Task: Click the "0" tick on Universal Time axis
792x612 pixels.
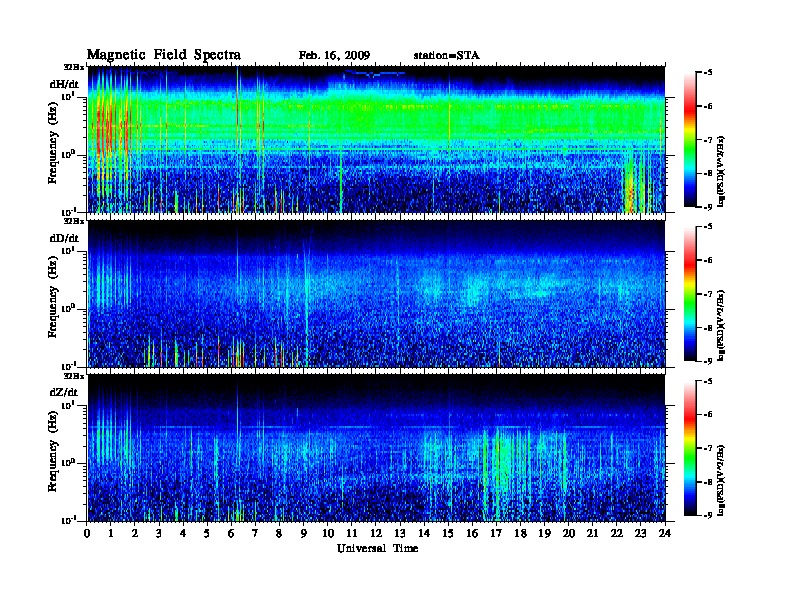Action: click(88, 533)
